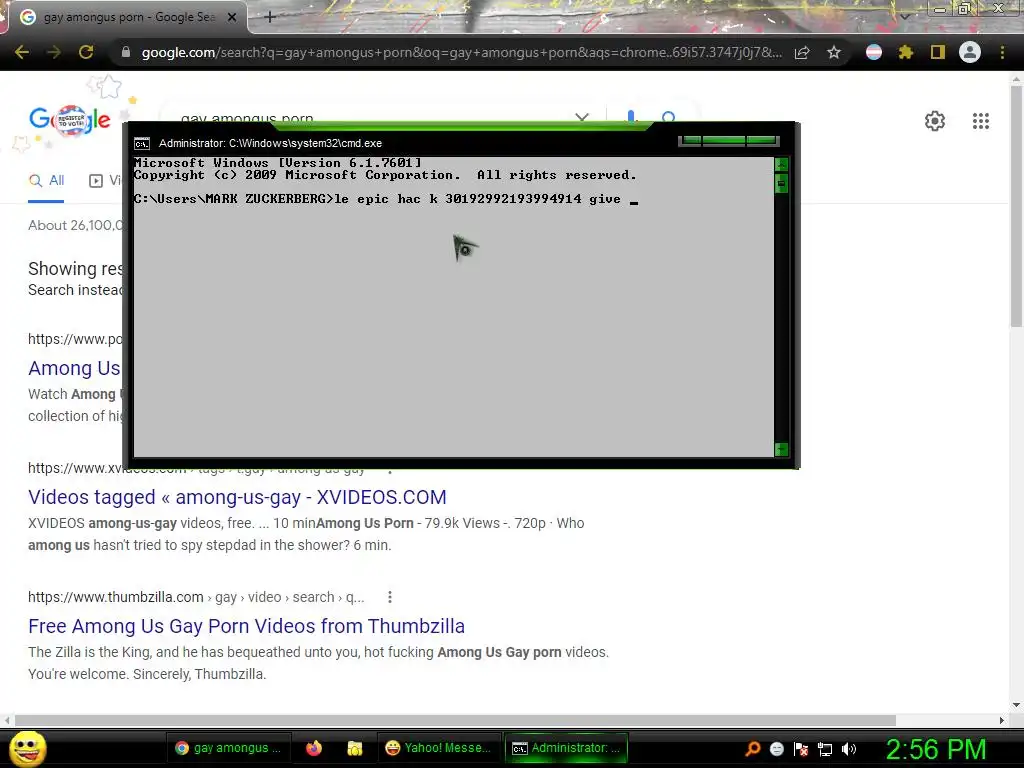The height and width of the screenshot is (768, 1024).
Task: Click the cmd.exe title bar icon
Action: click(x=142, y=144)
